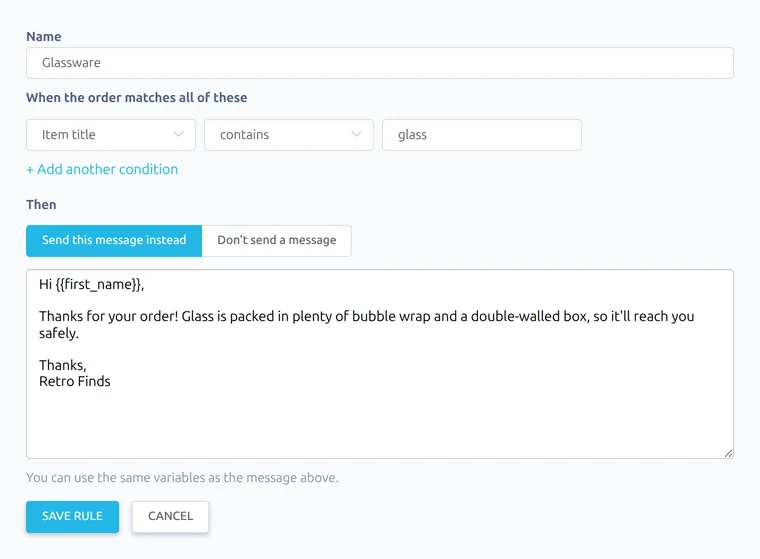The height and width of the screenshot is (559, 760).
Task: Save the rule with SAVE RULE button
Action: click(72, 516)
